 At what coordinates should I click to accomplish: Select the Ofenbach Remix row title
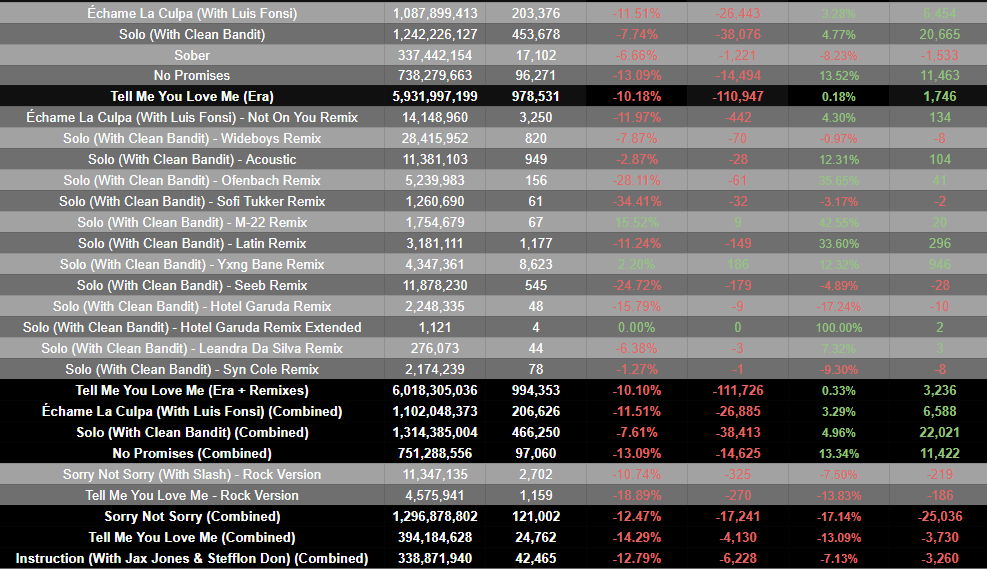192,181
